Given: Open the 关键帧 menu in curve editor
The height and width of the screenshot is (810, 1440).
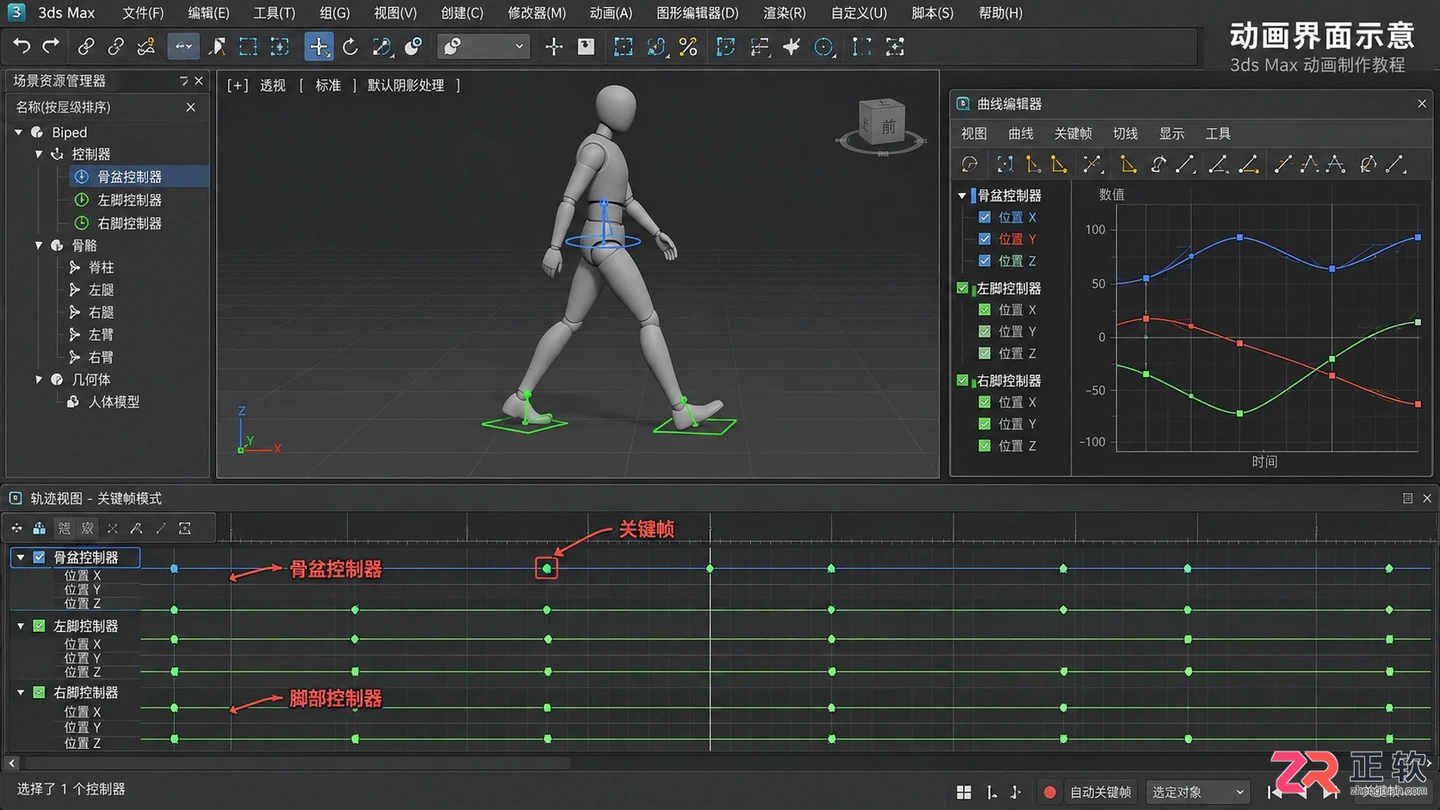Looking at the screenshot, I should (1073, 133).
